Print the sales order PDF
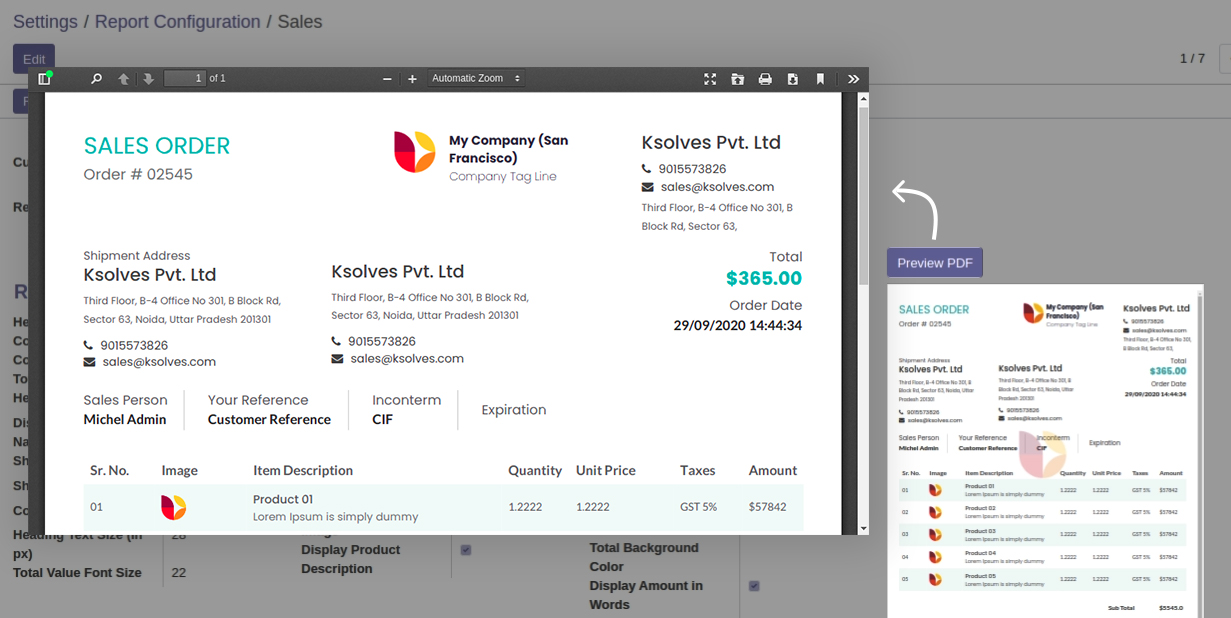Viewport: 1231px width, 618px height. [x=765, y=78]
